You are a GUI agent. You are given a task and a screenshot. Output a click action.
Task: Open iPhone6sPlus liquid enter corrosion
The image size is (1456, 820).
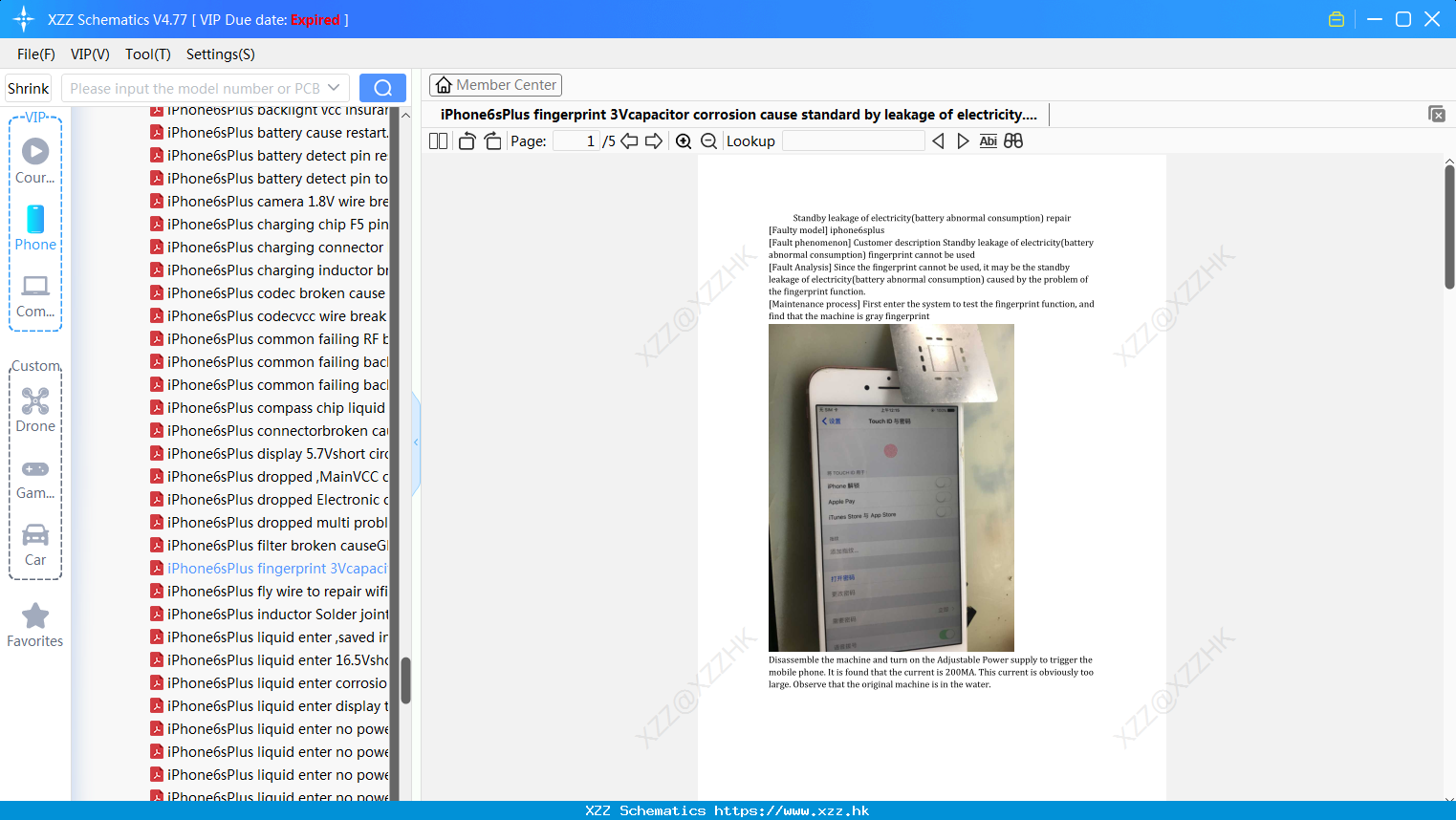tap(270, 683)
